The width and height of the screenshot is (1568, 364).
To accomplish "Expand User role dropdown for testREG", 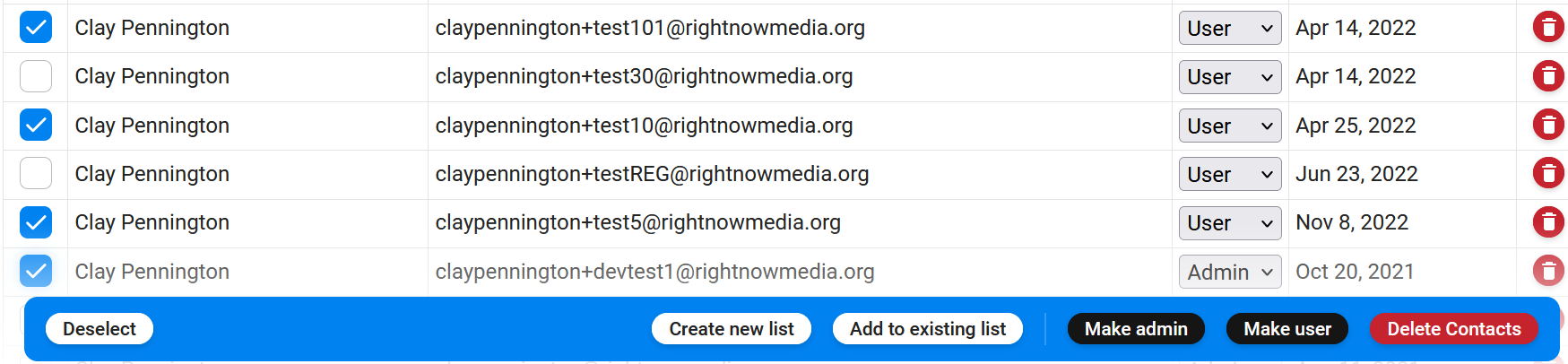I will (1230, 174).
